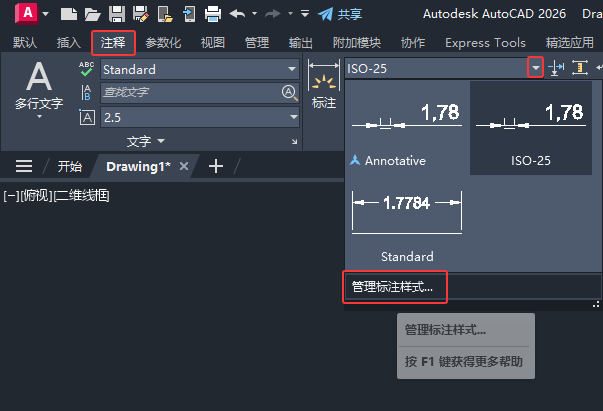603x411 pixels.
Task: Click the Redo arrow icon
Action: [x=273, y=14]
